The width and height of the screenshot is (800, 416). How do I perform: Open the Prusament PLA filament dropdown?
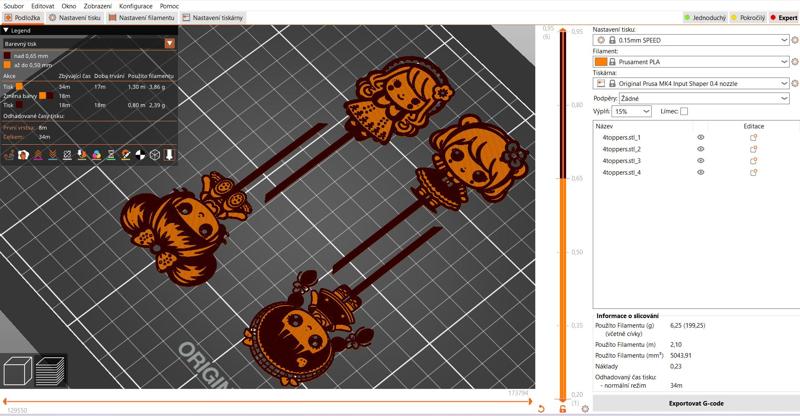coord(691,62)
